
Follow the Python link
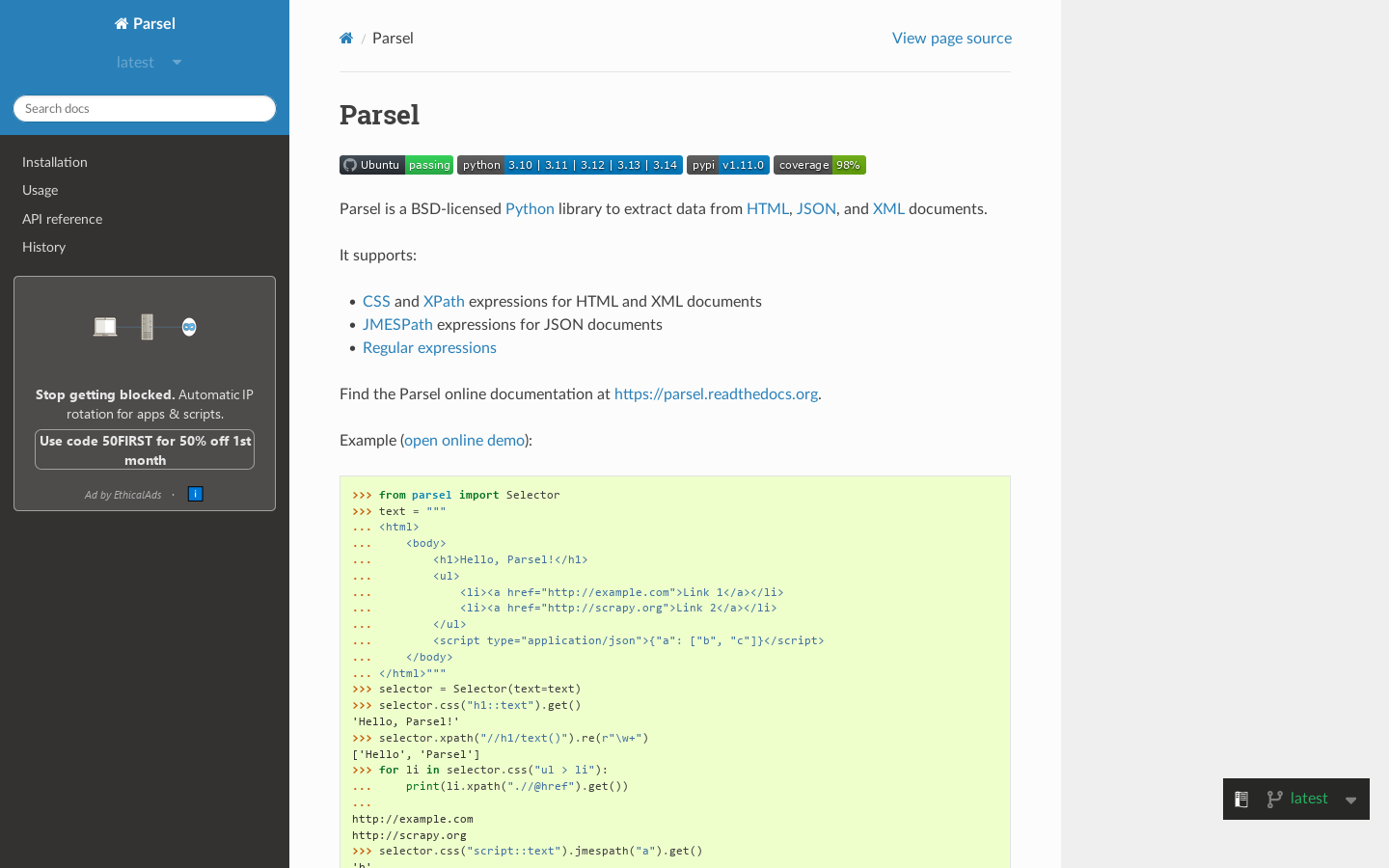tap(530, 208)
